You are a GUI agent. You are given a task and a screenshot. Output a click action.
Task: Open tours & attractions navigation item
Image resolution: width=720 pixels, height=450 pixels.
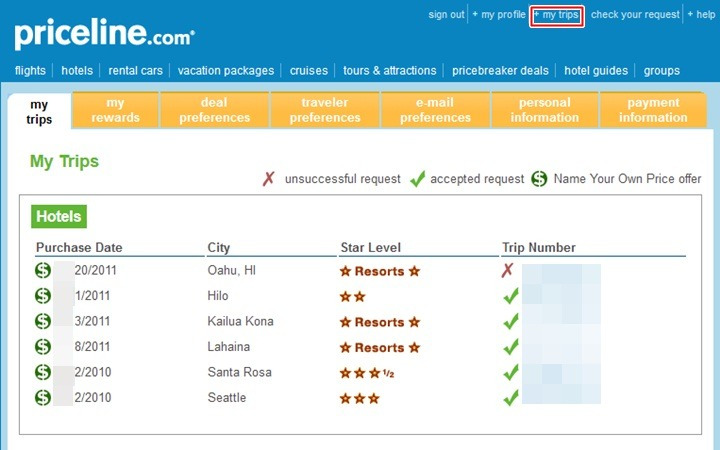pyautogui.click(x=389, y=71)
